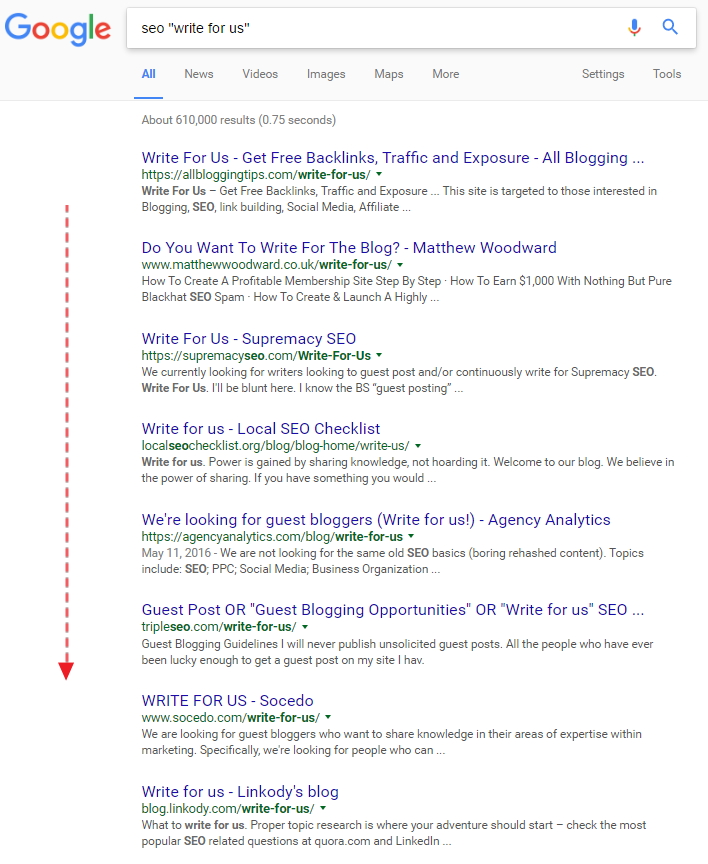Screen dimensions: 708x864
Task: Activate voice search microphone icon
Action: [x=634, y=27]
